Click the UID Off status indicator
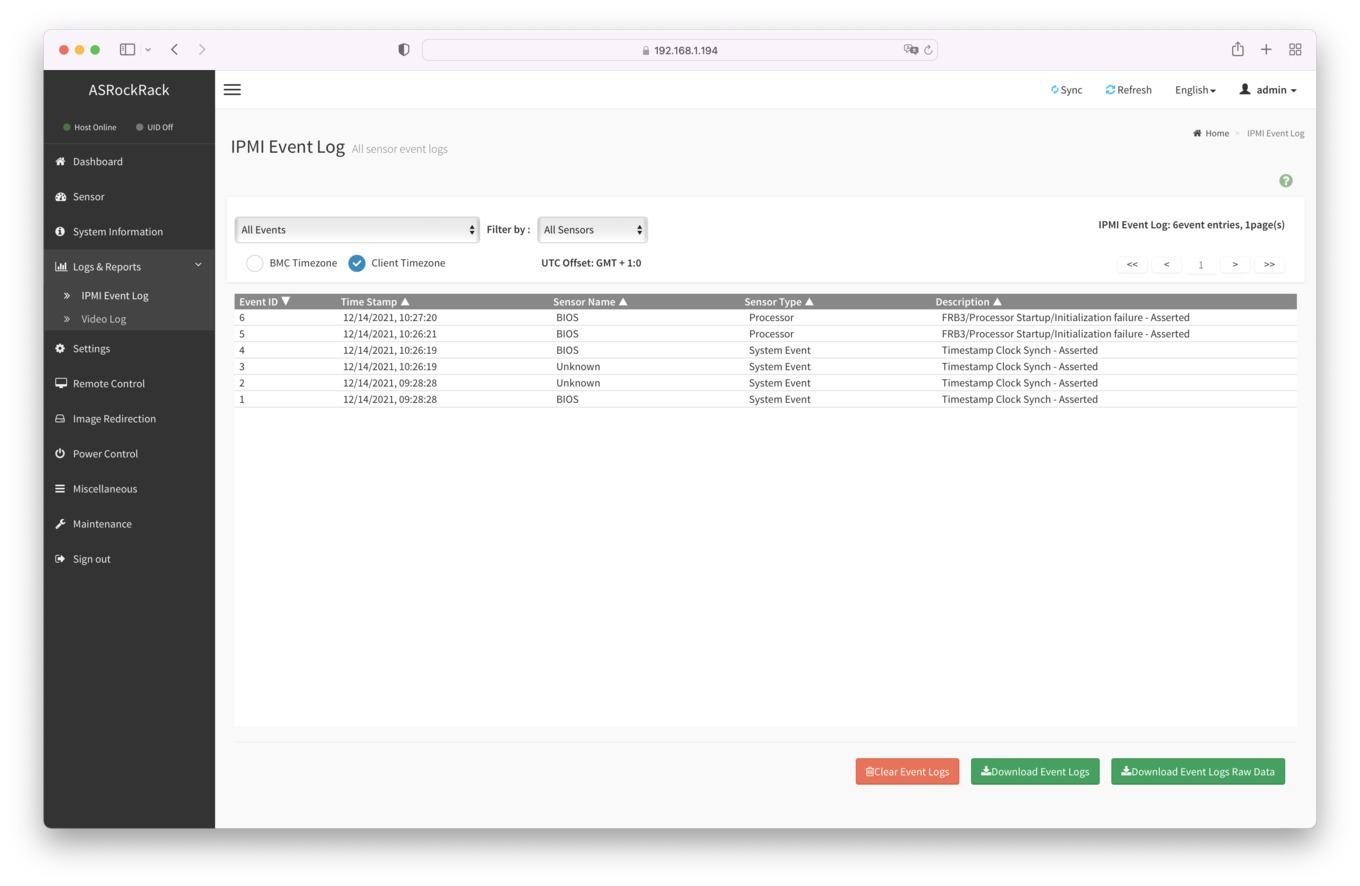 (154, 128)
